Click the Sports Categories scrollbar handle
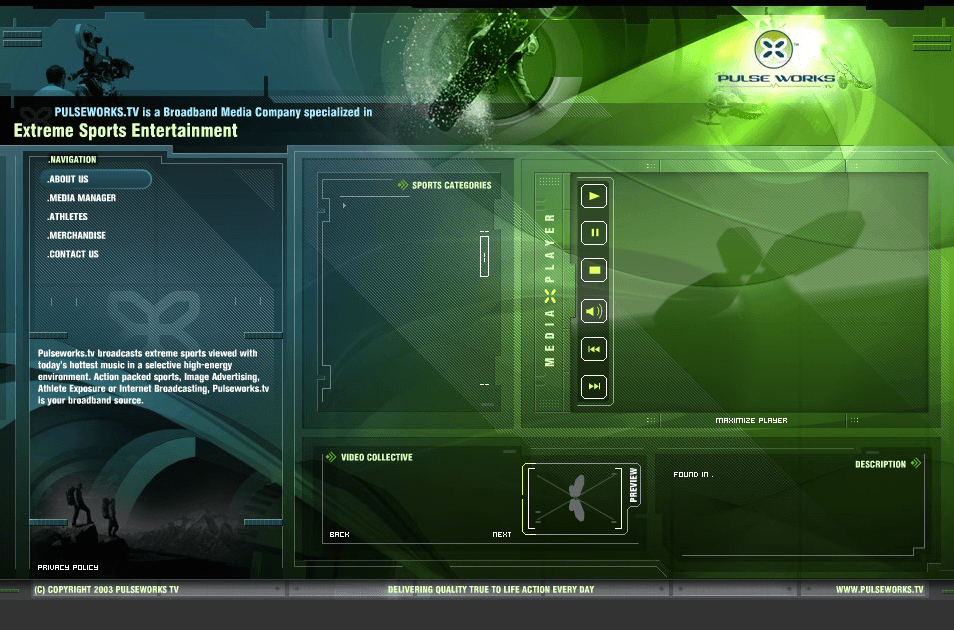 click(484, 256)
